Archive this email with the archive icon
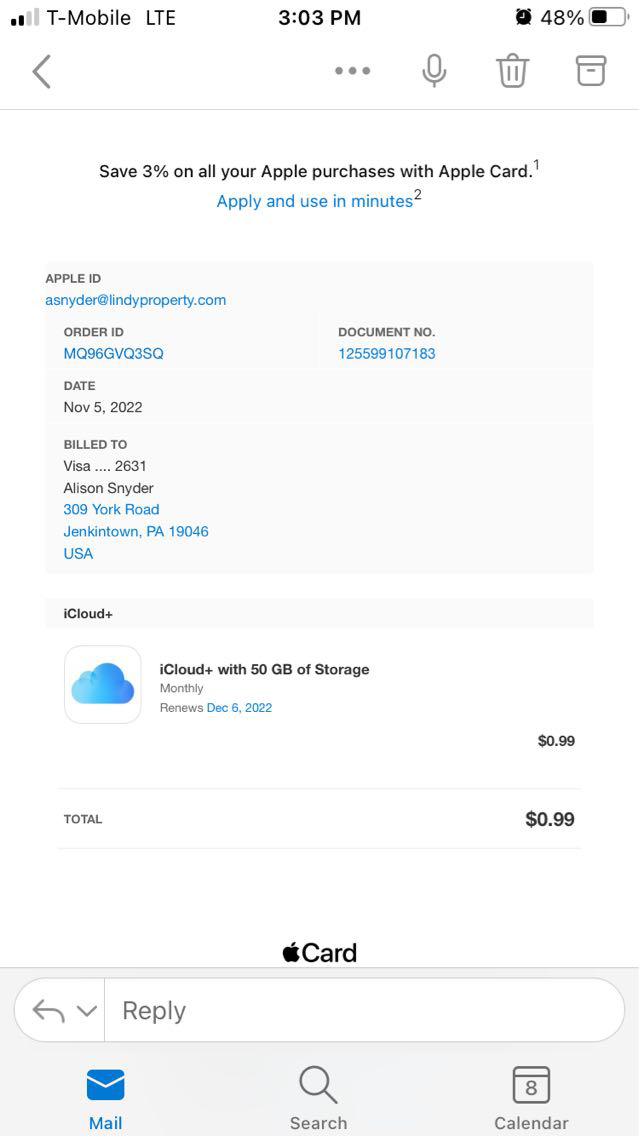The image size is (639, 1136). (591, 70)
